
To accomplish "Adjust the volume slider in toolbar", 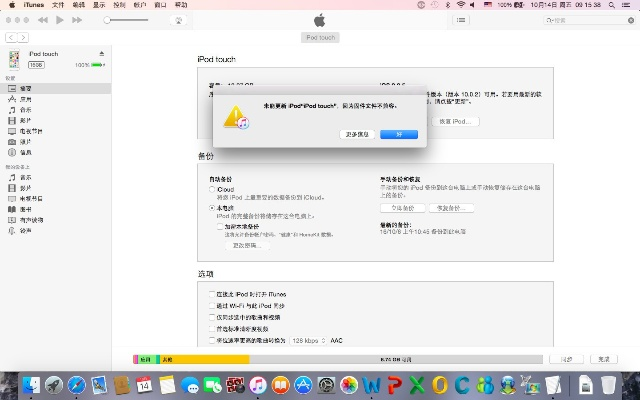I will (127, 20).
